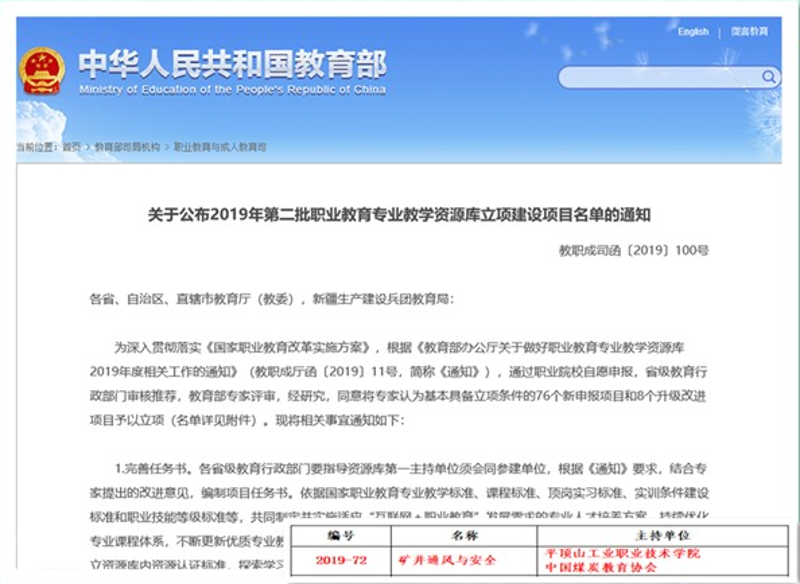Image resolution: width=800 pixels, height=584 pixels.
Task: Click table cell 平顶山工业职业技术学院
Action: point(622,553)
